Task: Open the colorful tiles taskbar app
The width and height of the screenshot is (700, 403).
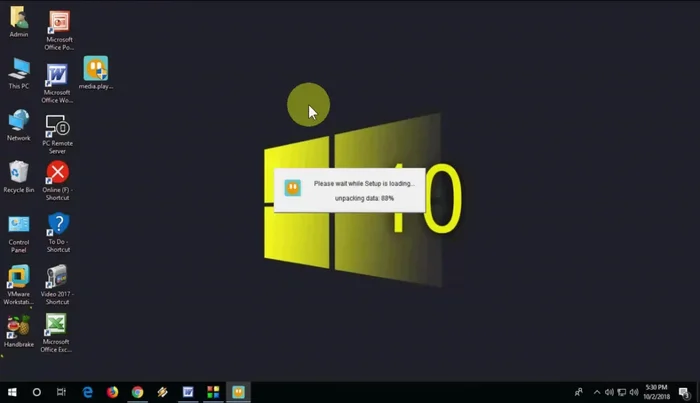Action: tap(213, 392)
